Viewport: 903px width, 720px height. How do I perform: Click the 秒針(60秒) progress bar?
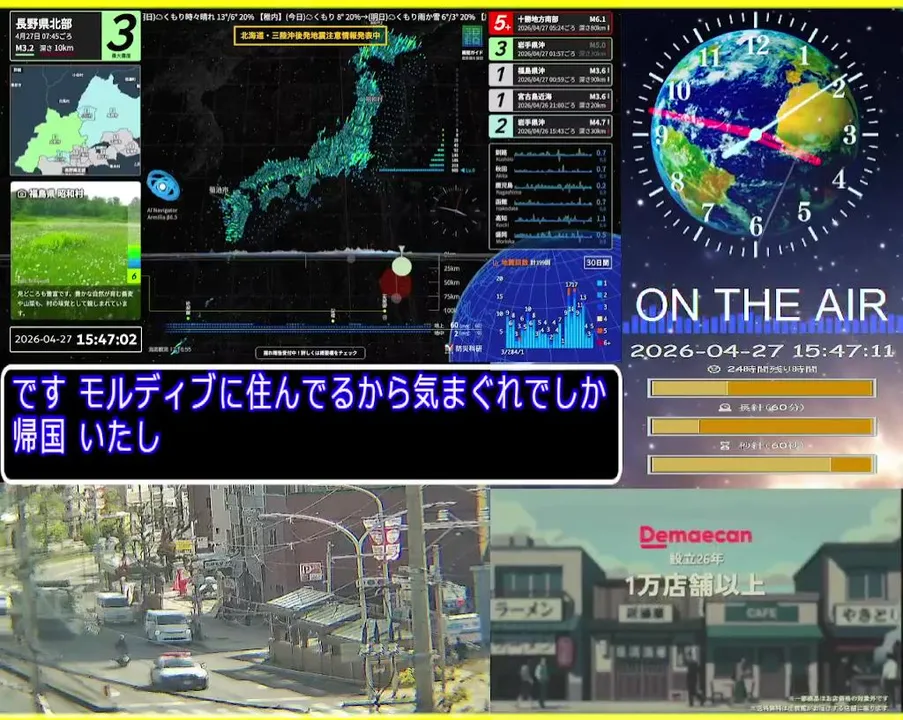[762, 464]
